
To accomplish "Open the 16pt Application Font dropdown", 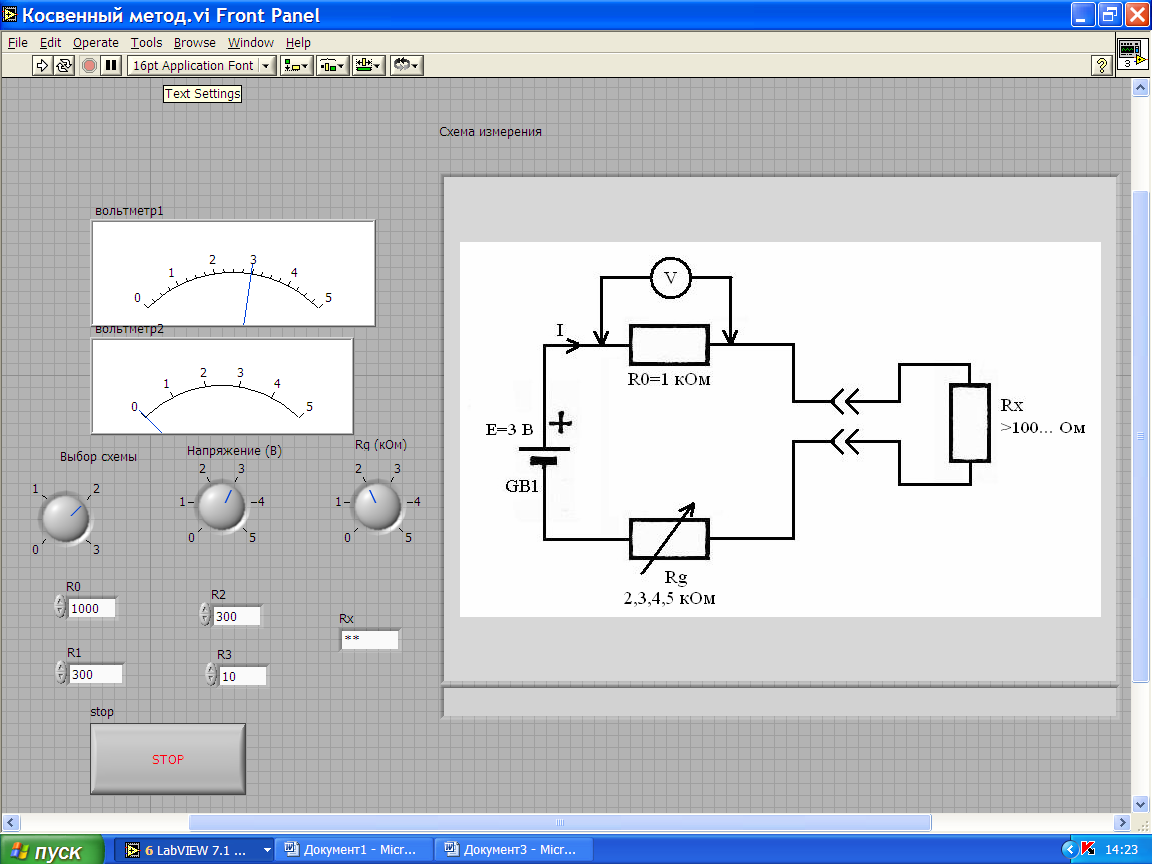I will pos(202,65).
